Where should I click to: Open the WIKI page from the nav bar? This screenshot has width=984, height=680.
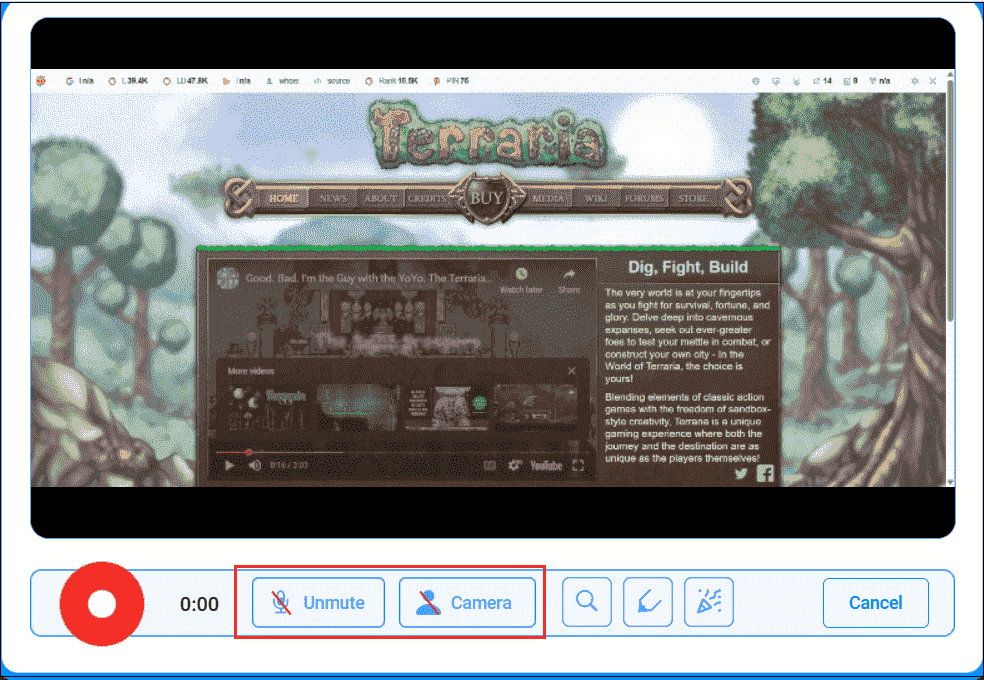tap(597, 199)
